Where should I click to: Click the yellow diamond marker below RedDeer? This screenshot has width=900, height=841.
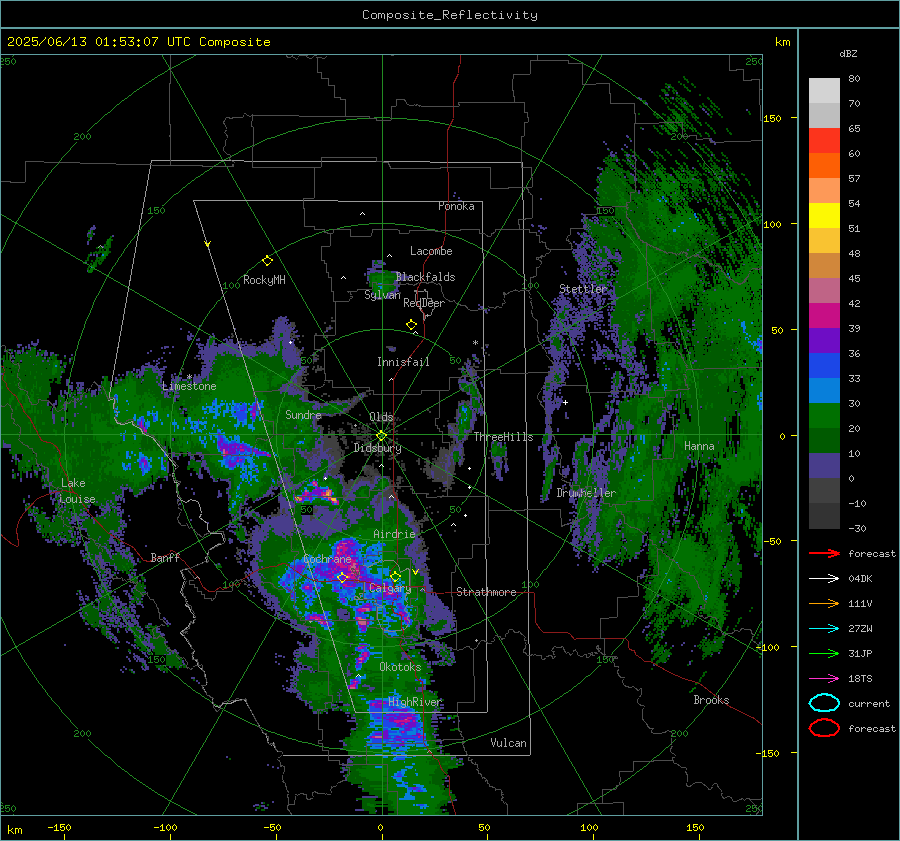pyautogui.click(x=411, y=325)
